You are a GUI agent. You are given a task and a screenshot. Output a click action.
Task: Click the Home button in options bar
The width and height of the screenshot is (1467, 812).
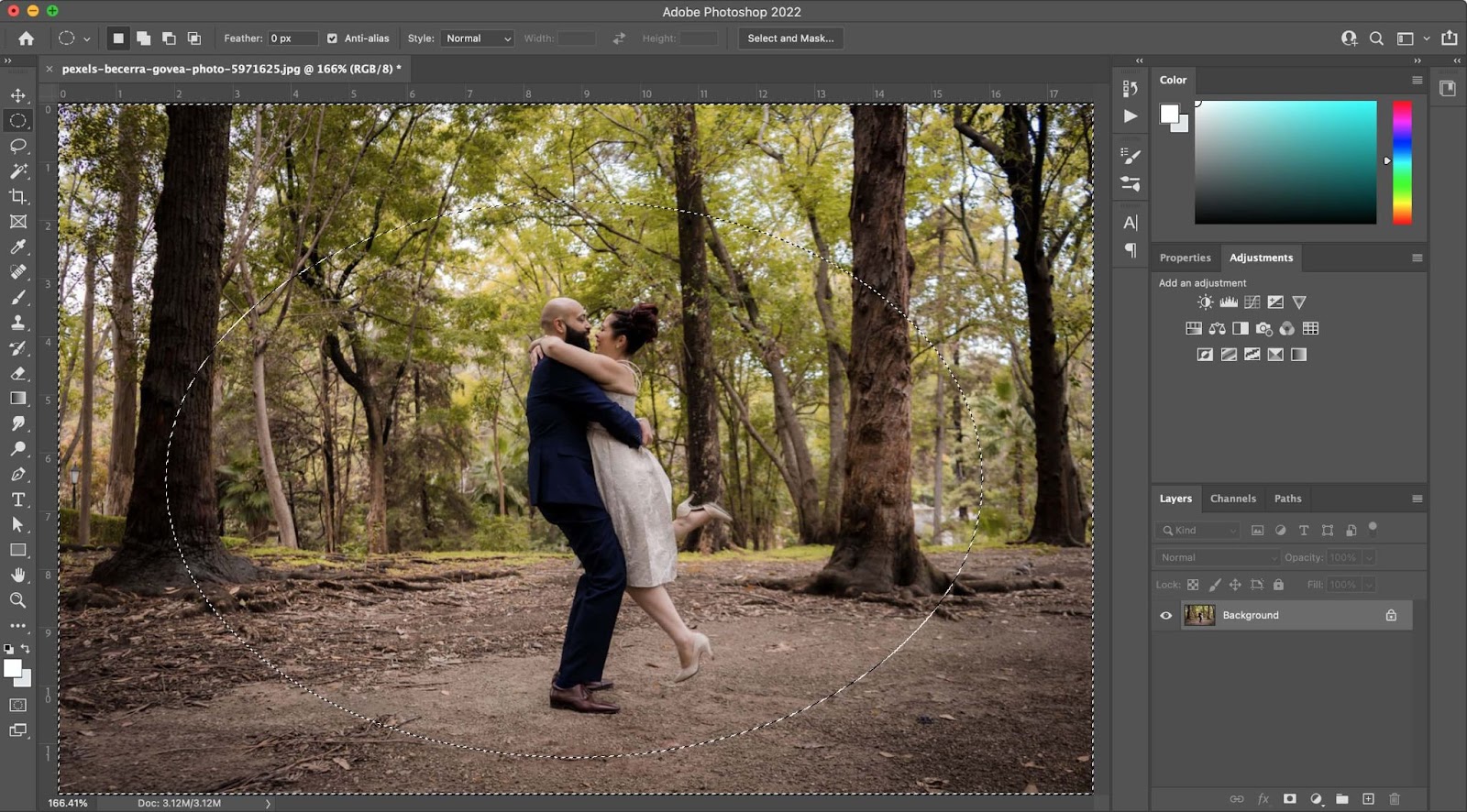point(26,38)
